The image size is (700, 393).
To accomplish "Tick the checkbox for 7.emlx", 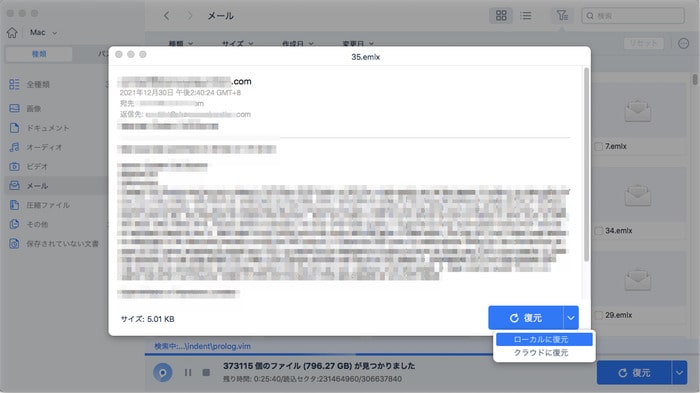I will point(599,146).
